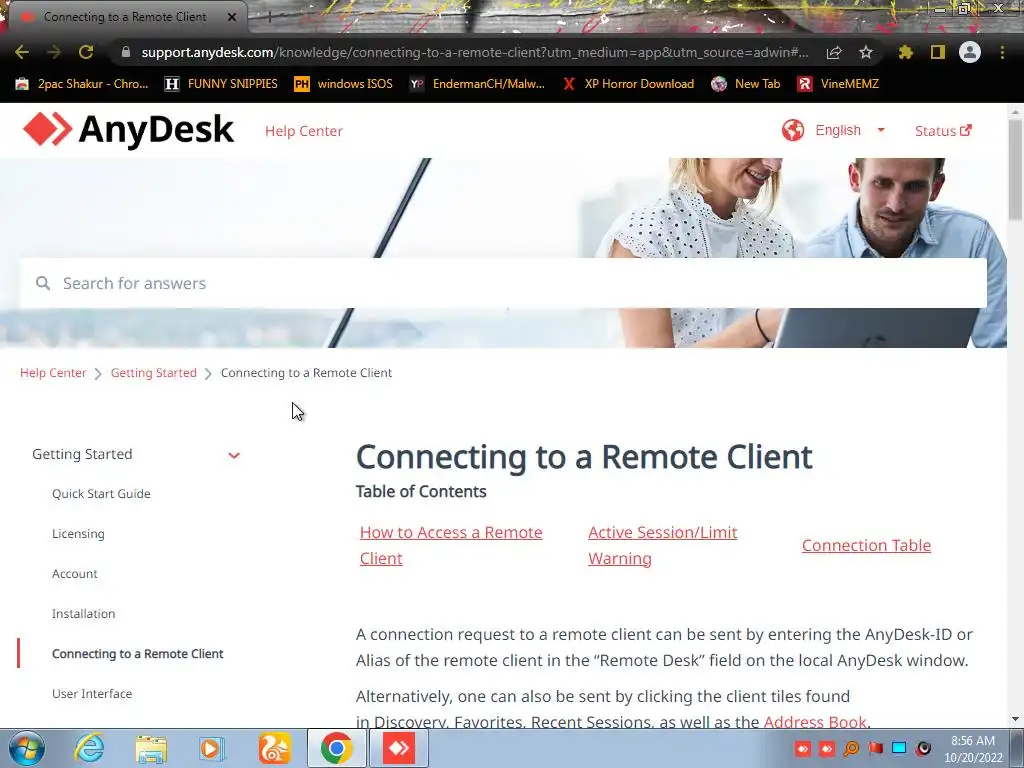1024x768 pixels.
Task: Open the XP Horror Download bookmark
Action: click(x=628, y=84)
